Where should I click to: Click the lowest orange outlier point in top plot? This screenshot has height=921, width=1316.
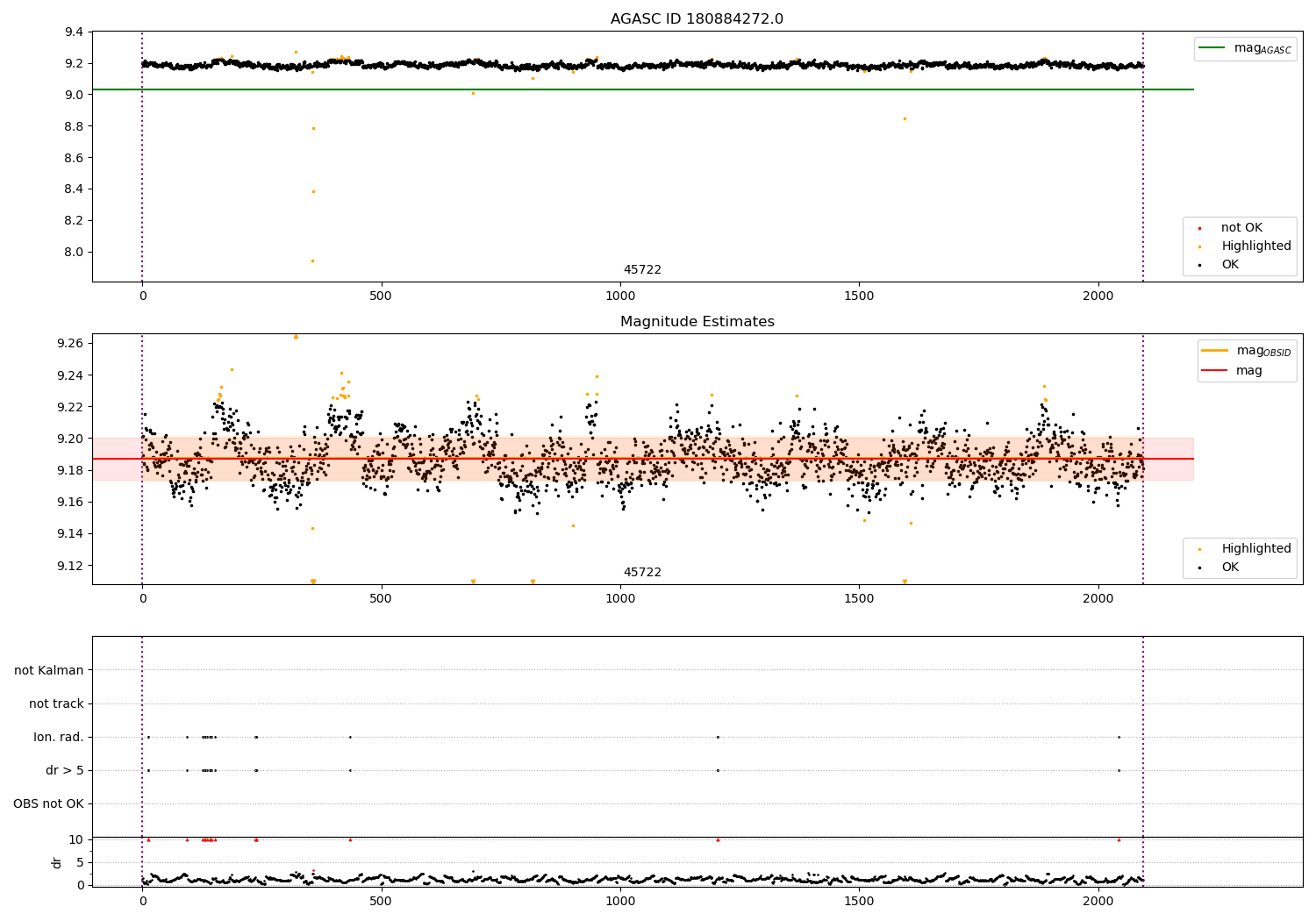(x=312, y=261)
